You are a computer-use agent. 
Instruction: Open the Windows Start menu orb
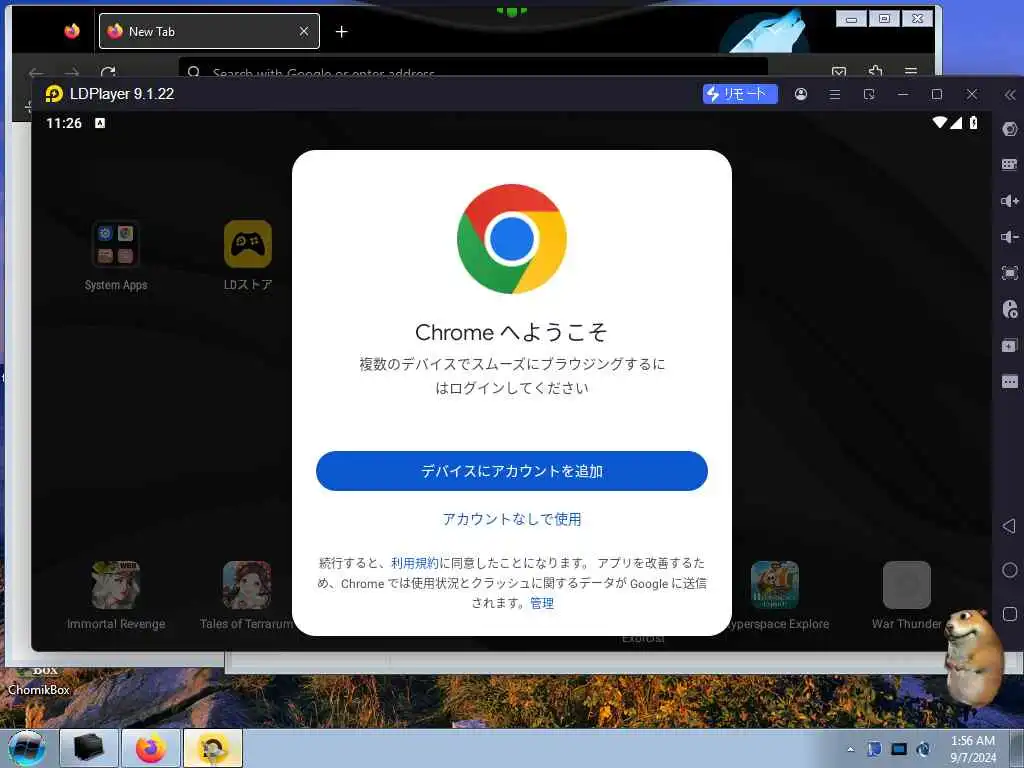[27, 748]
